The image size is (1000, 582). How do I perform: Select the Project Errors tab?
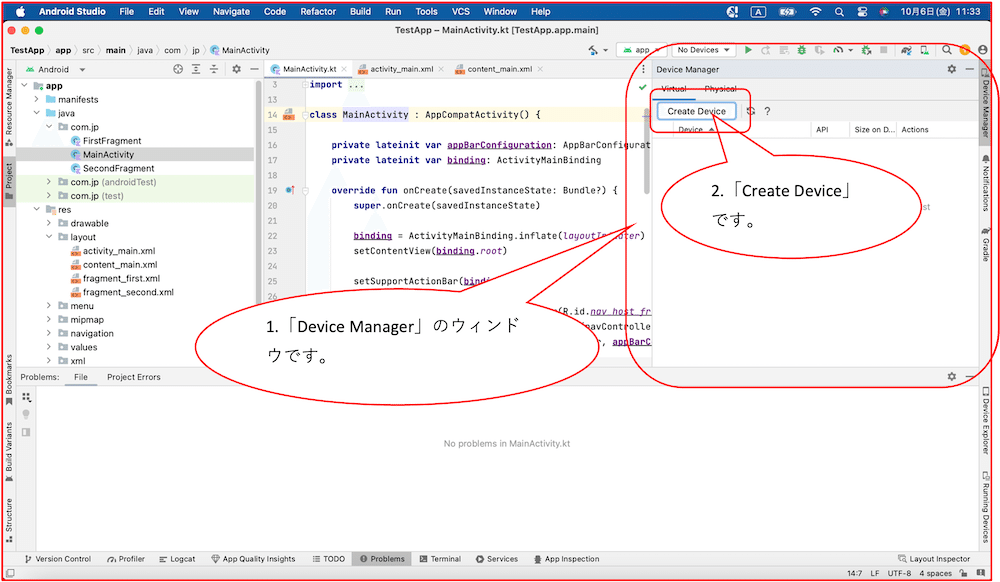134,377
